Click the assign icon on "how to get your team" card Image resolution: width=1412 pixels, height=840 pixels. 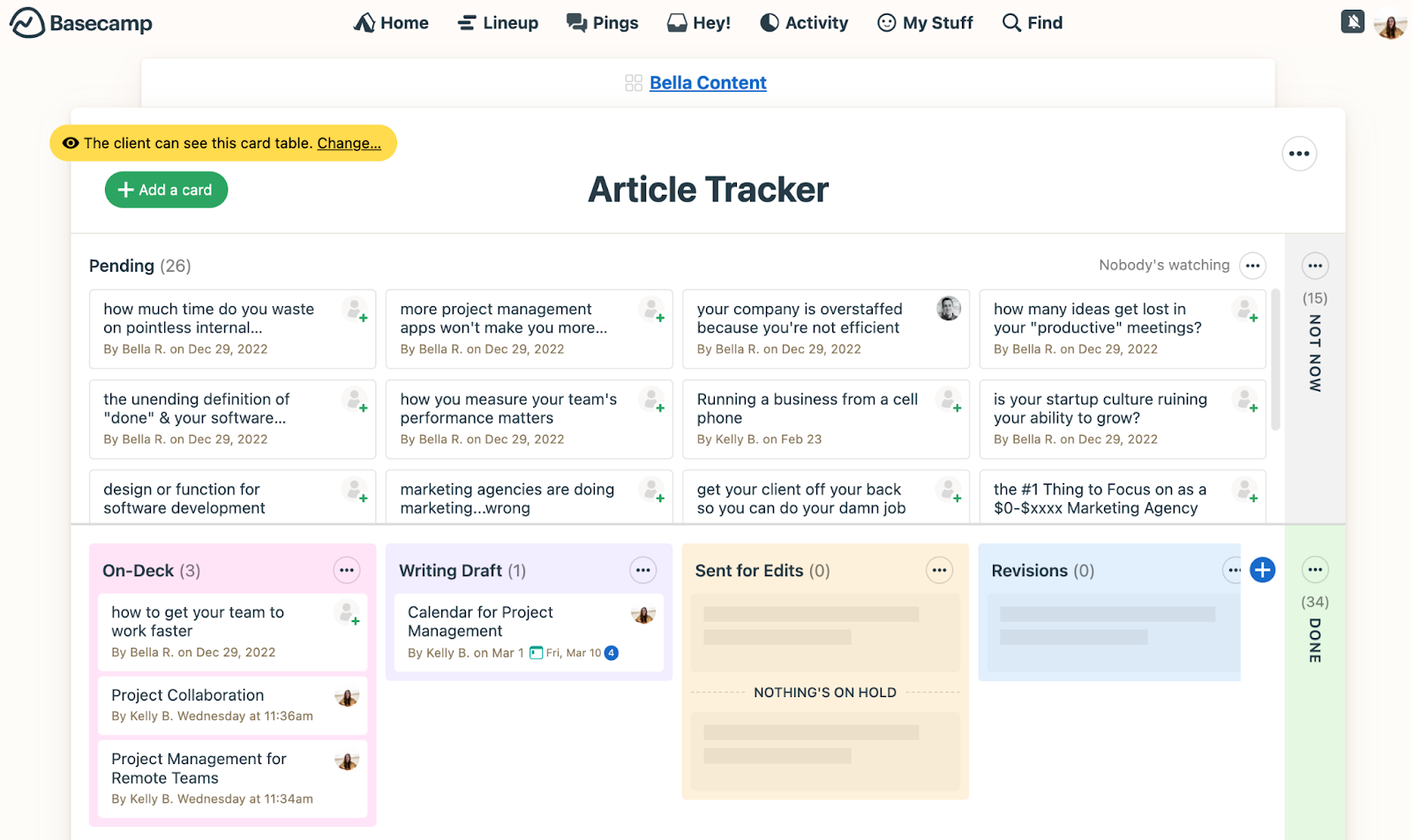(348, 613)
